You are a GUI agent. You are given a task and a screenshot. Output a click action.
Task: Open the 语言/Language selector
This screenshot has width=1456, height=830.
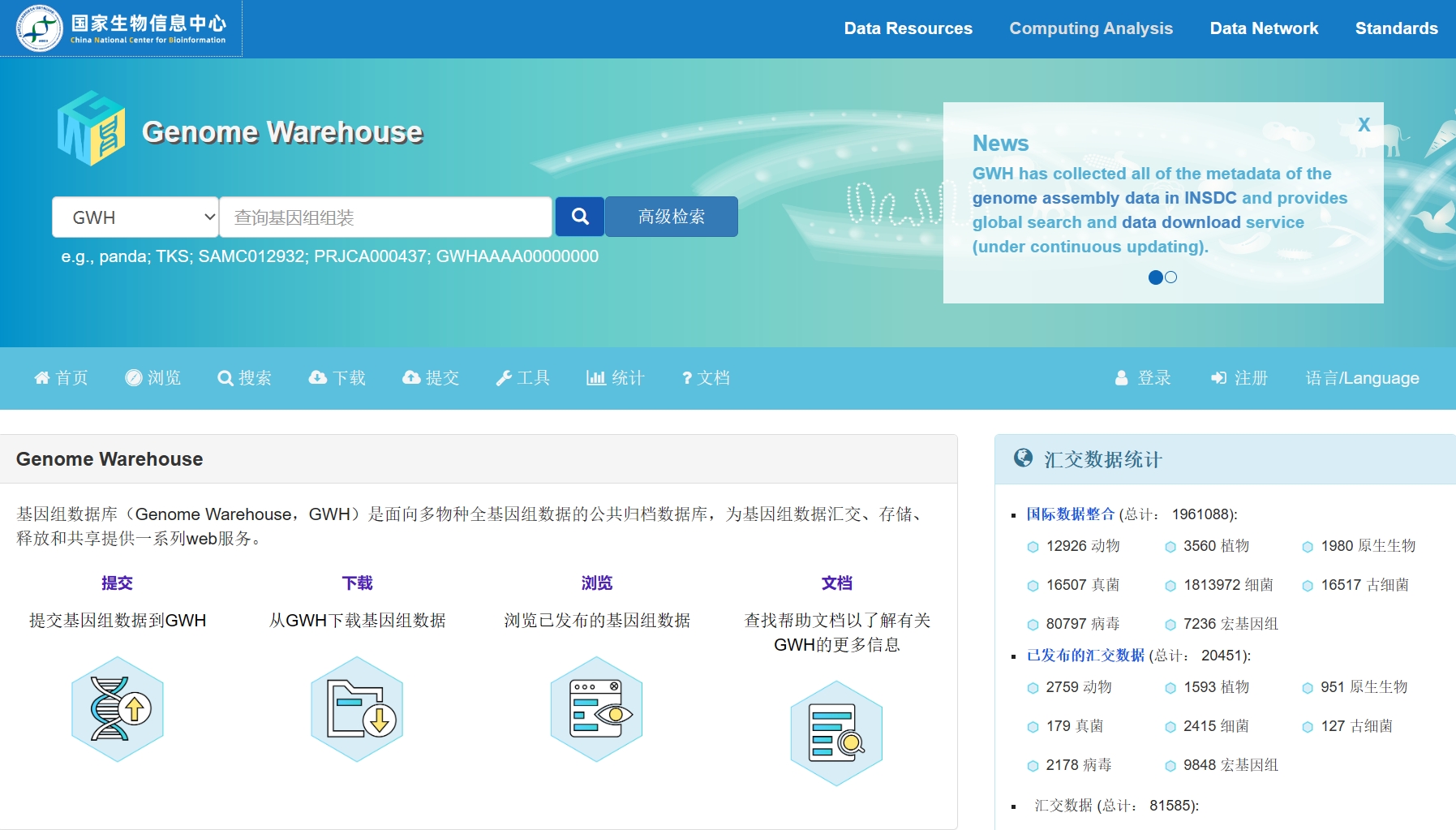click(x=1363, y=378)
